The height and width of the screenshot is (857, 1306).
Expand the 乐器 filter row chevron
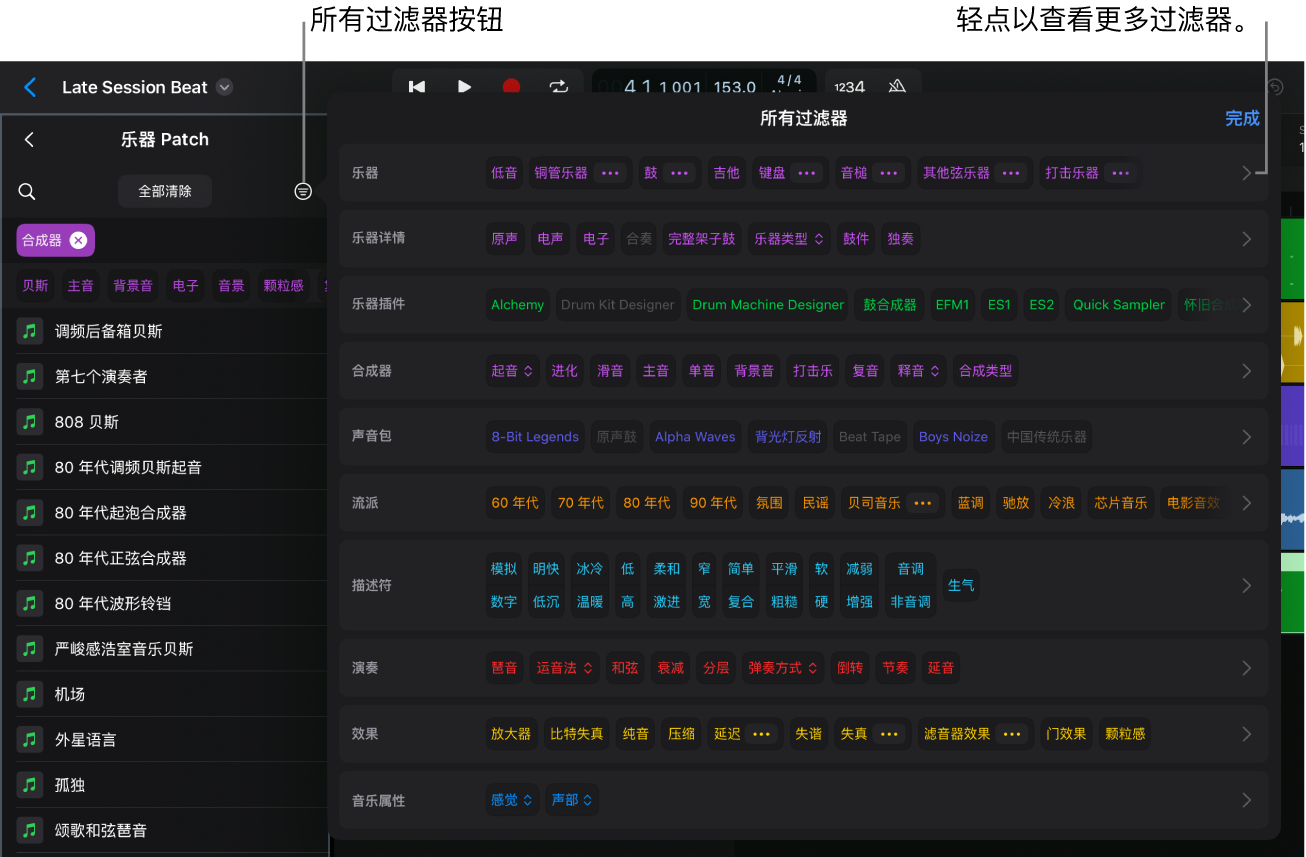coord(1246,173)
